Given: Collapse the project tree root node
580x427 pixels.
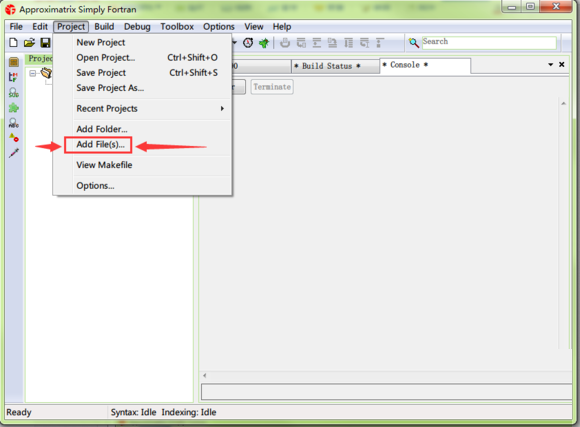Looking at the screenshot, I should tap(33, 73).
